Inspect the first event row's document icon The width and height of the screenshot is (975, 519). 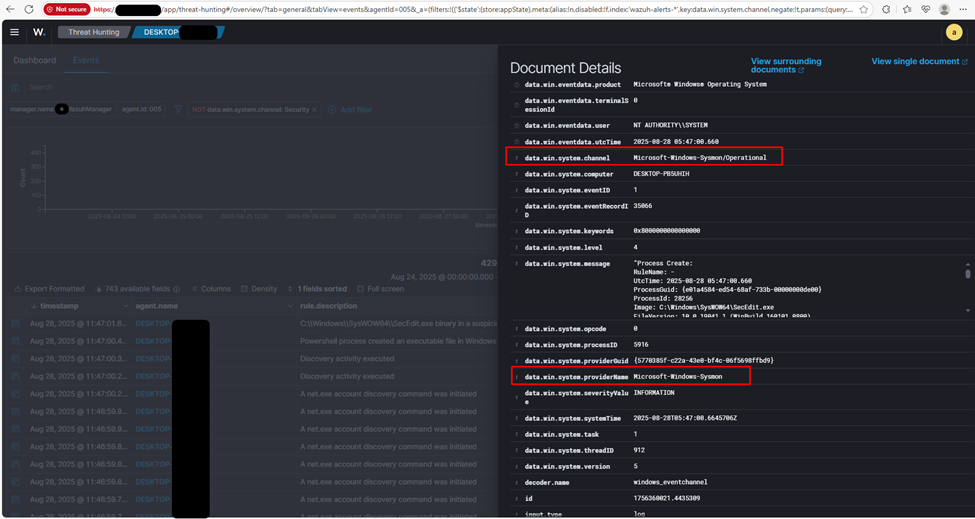click(15, 324)
